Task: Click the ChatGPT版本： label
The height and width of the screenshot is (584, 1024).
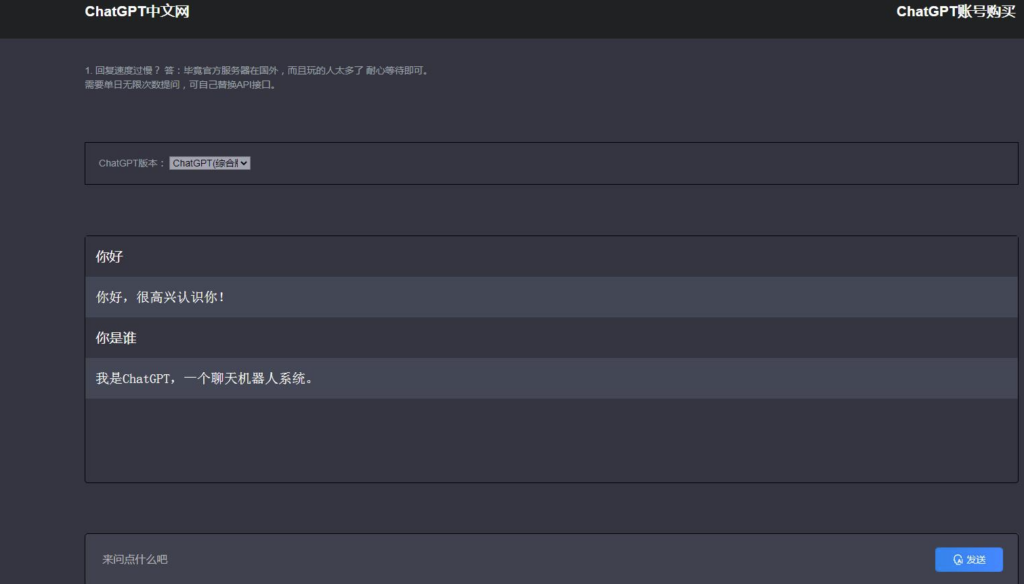Action: (132, 163)
